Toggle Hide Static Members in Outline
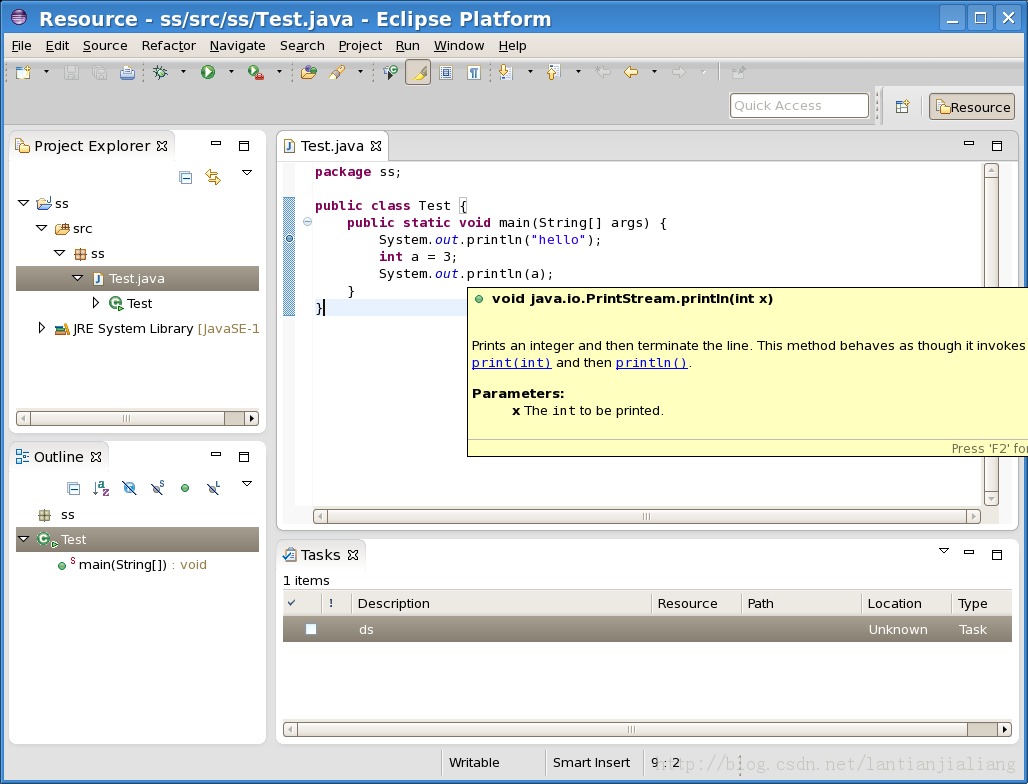This screenshot has height=784, width=1028. pos(157,488)
